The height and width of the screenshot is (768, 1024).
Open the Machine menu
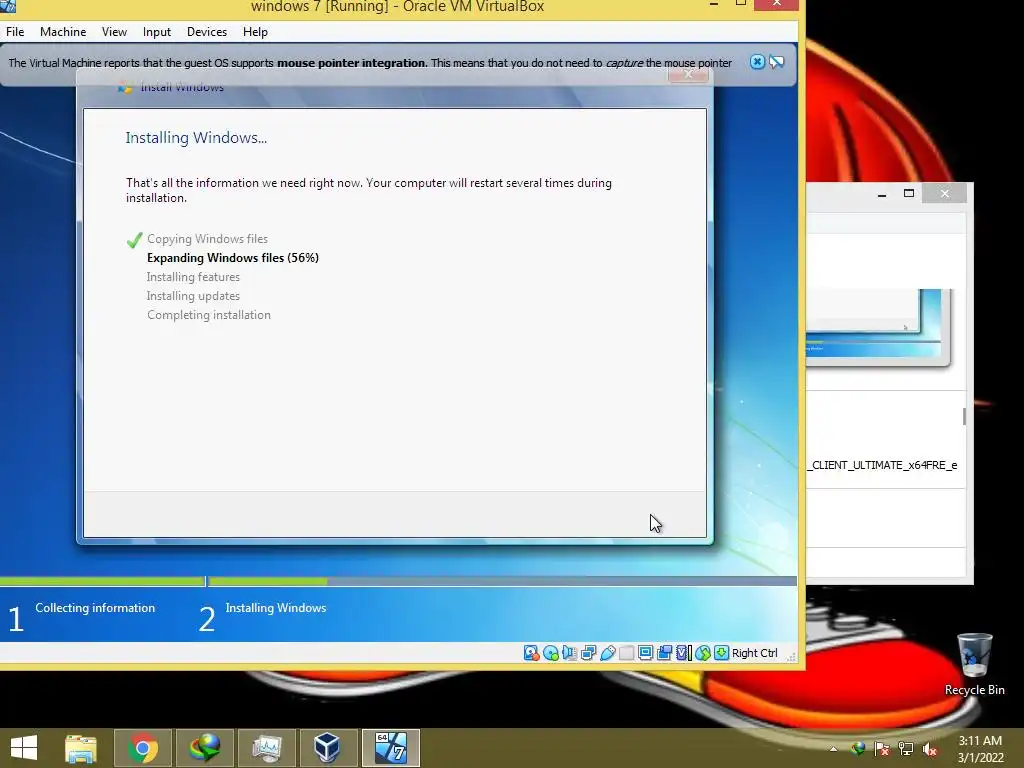point(63,31)
